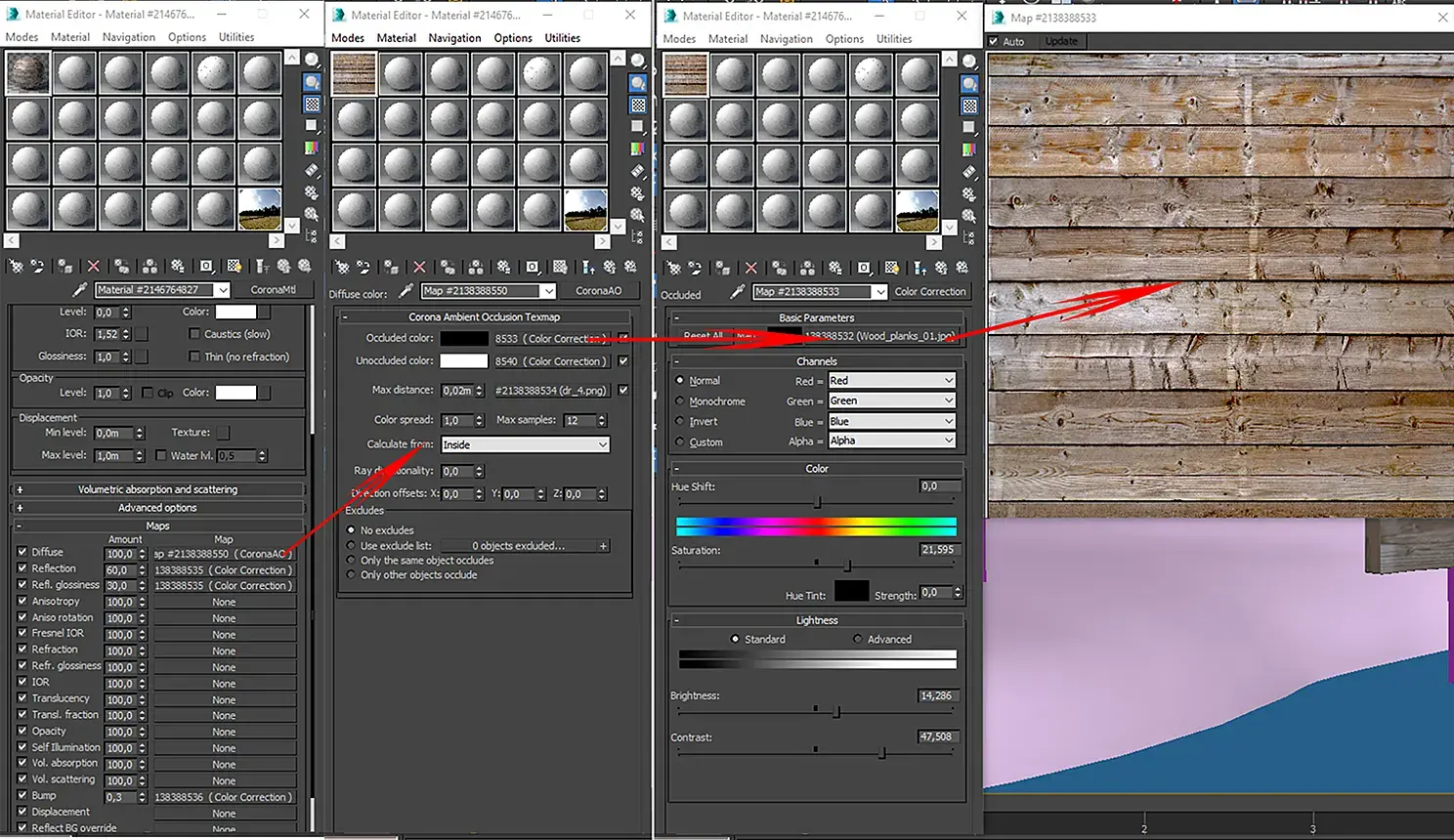Select the Monochrome channel radio button
The image size is (1454, 840).
pyautogui.click(x=680, y=401)
